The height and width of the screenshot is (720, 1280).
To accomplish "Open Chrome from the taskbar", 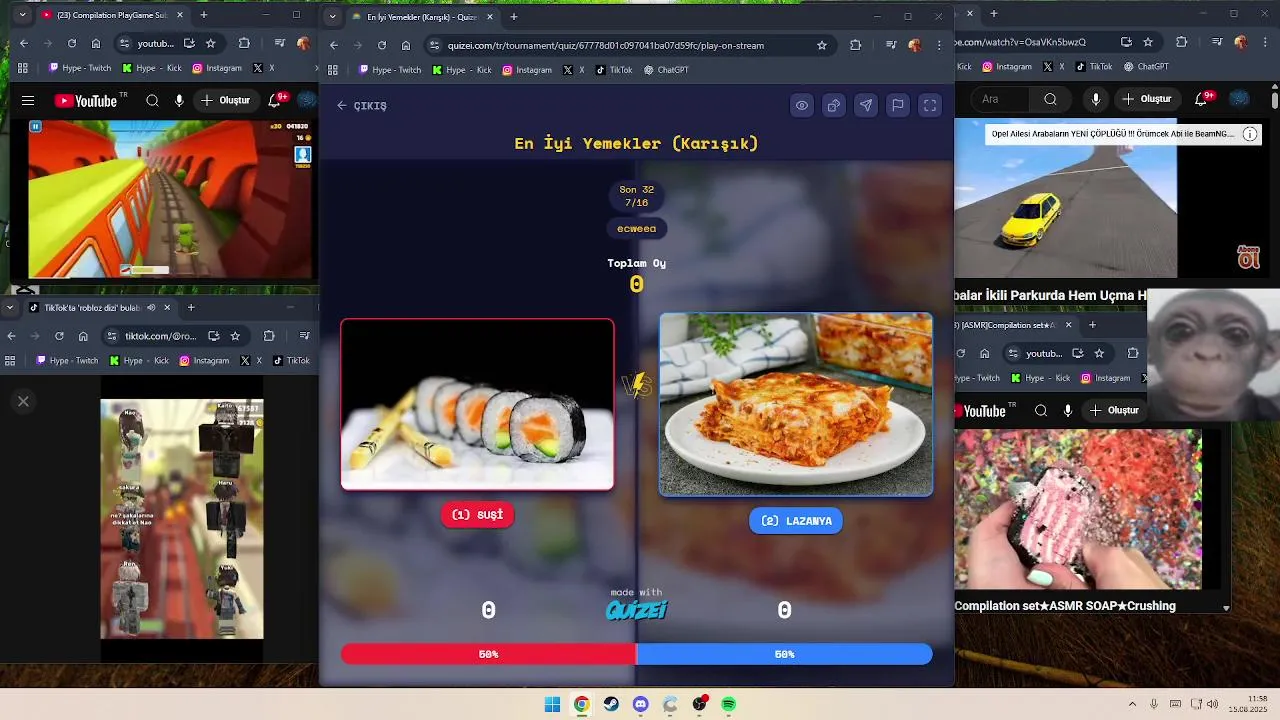I will (x=581, y=704).
